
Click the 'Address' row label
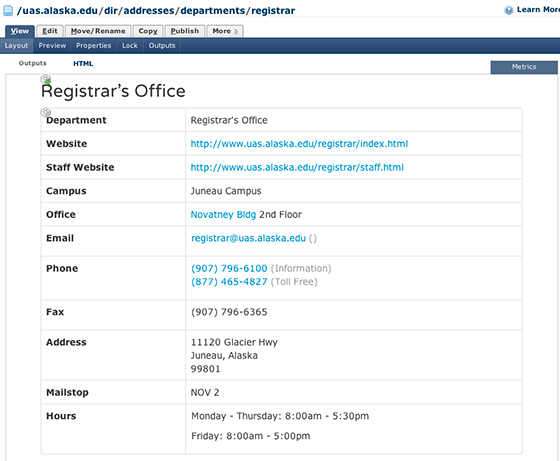66,342
